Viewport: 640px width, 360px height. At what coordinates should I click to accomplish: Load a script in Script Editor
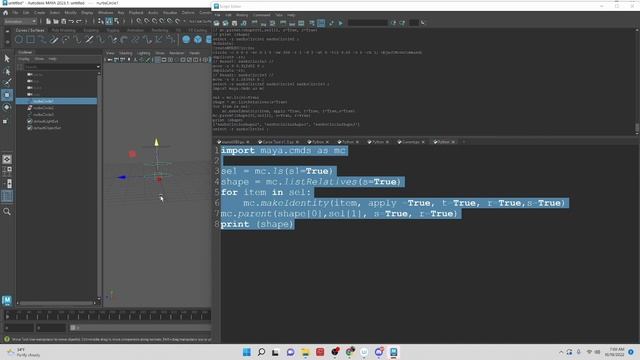[216, 23]
